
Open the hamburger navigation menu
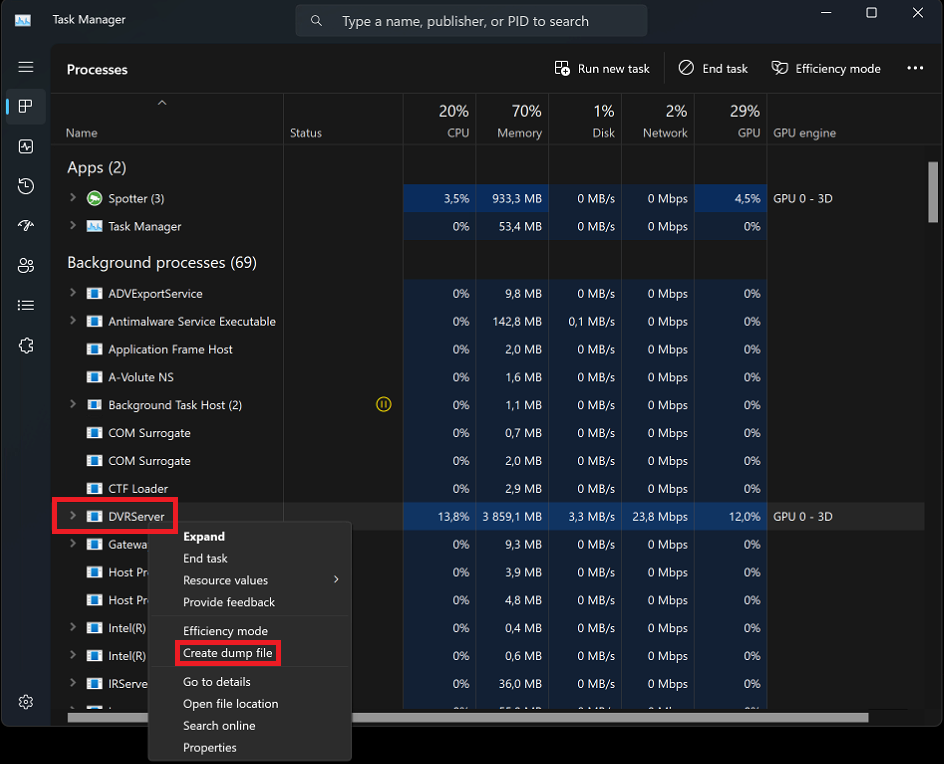tap(26, 67)
